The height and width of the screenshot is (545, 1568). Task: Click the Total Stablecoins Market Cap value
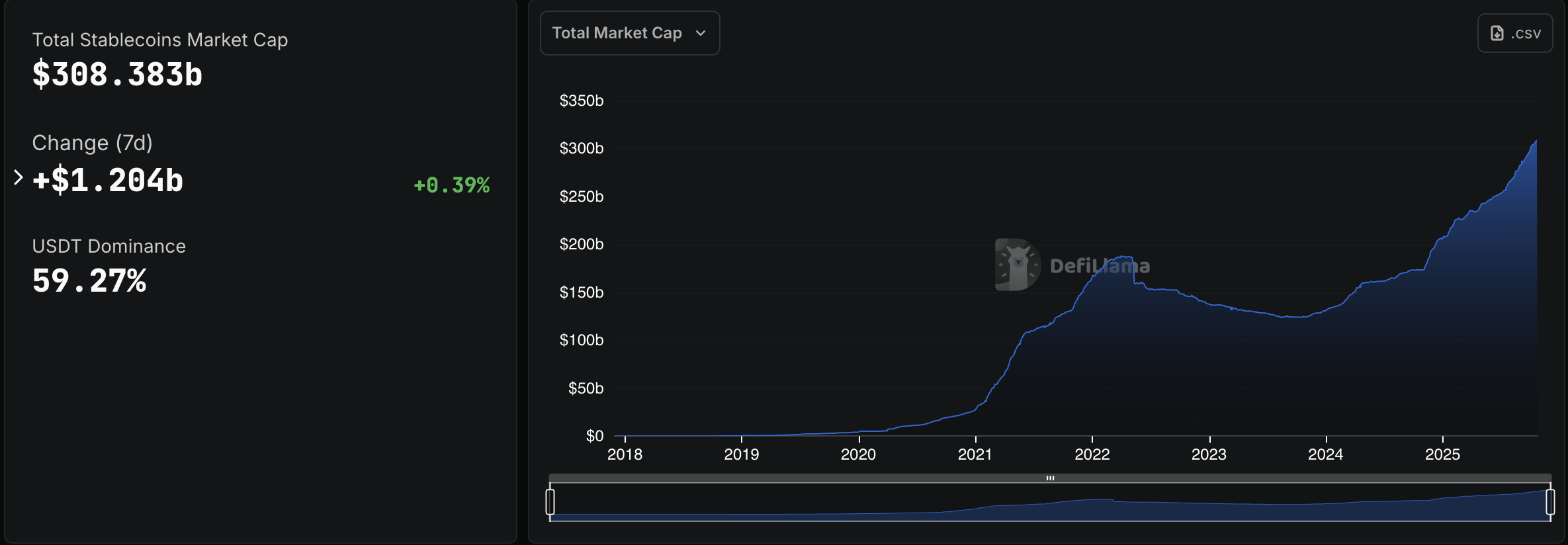pyautogui.click(x=116, y=74)
